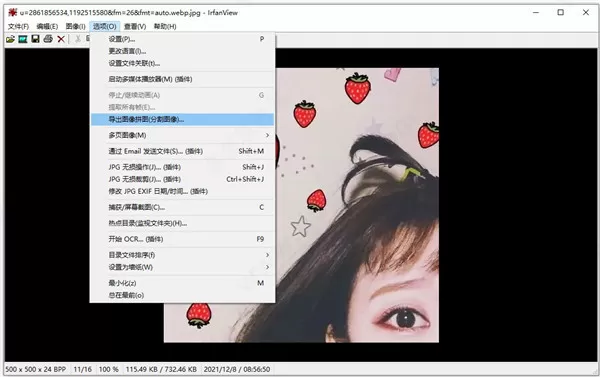Click status bar date 2021/12/8 / 08:56:50
Screen dimensions: 600x377
point(237,369)
